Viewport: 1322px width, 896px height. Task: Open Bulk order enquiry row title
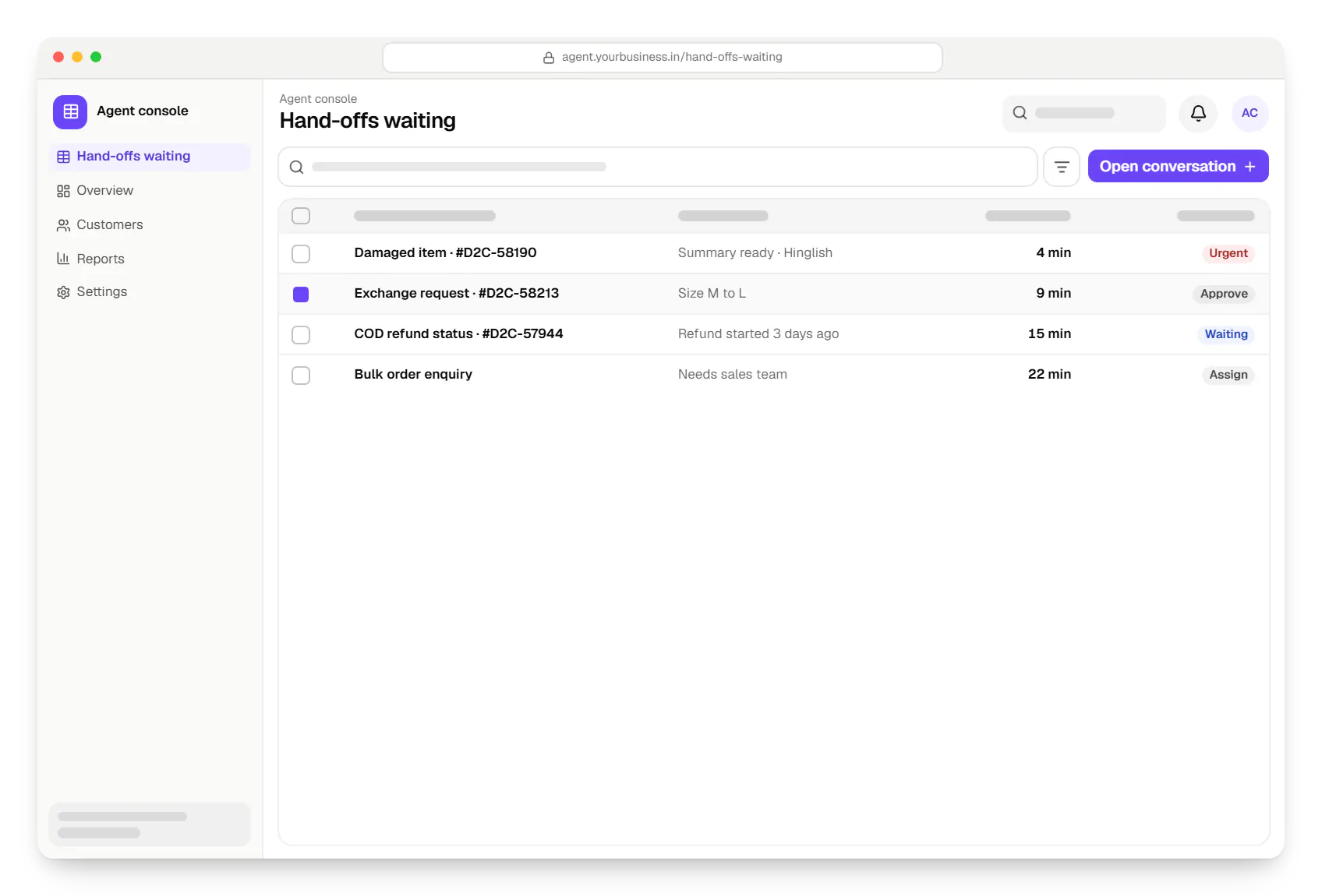[413, 374]
